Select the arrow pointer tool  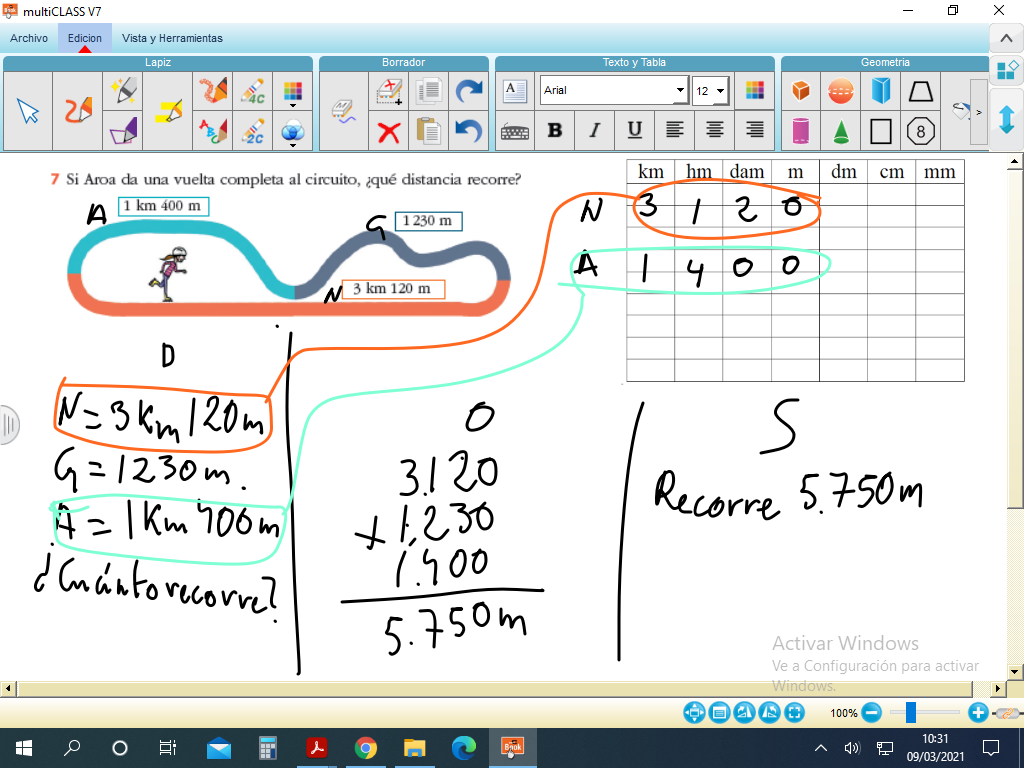tap(28, 111)
